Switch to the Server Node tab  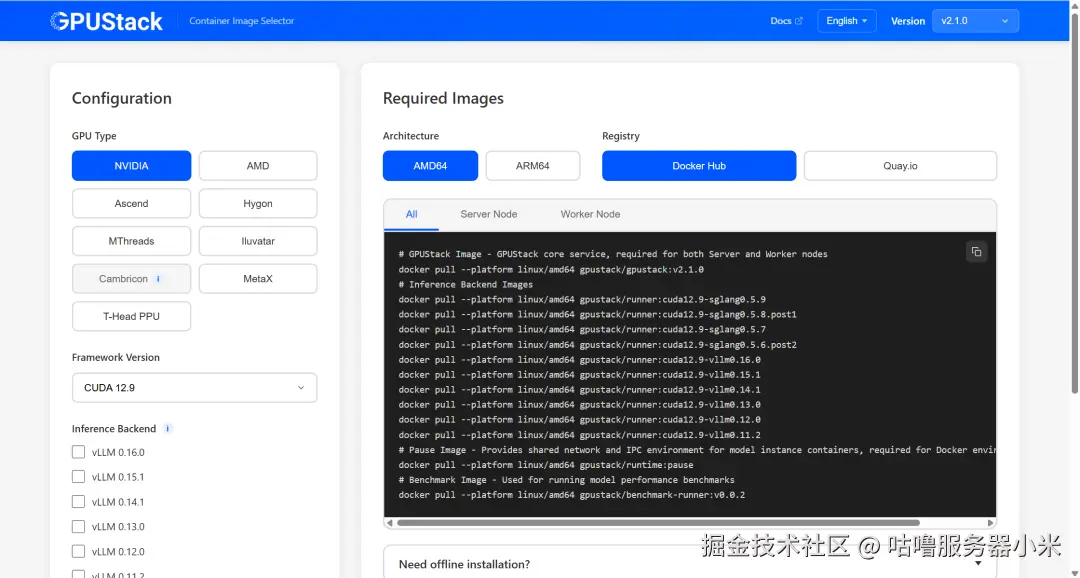pos(489,214)
